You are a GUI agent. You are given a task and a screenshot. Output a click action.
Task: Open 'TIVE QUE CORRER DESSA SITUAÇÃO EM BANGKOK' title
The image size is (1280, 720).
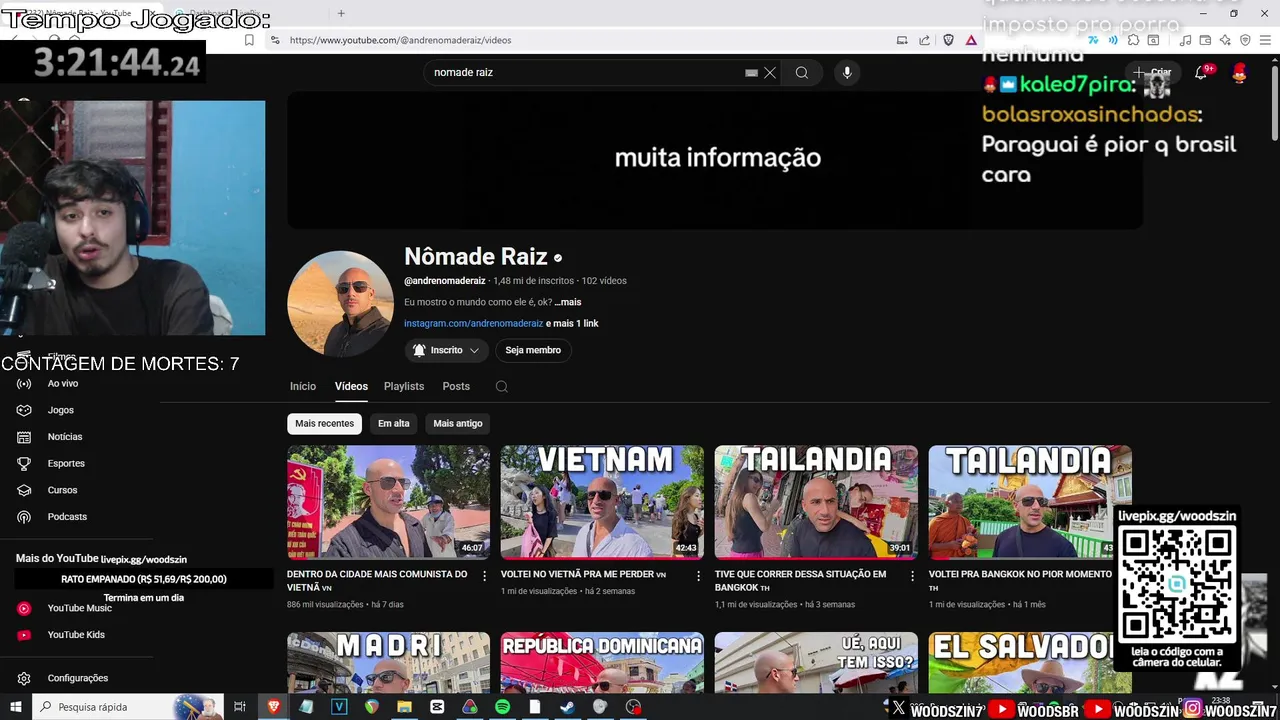(800, 580)
